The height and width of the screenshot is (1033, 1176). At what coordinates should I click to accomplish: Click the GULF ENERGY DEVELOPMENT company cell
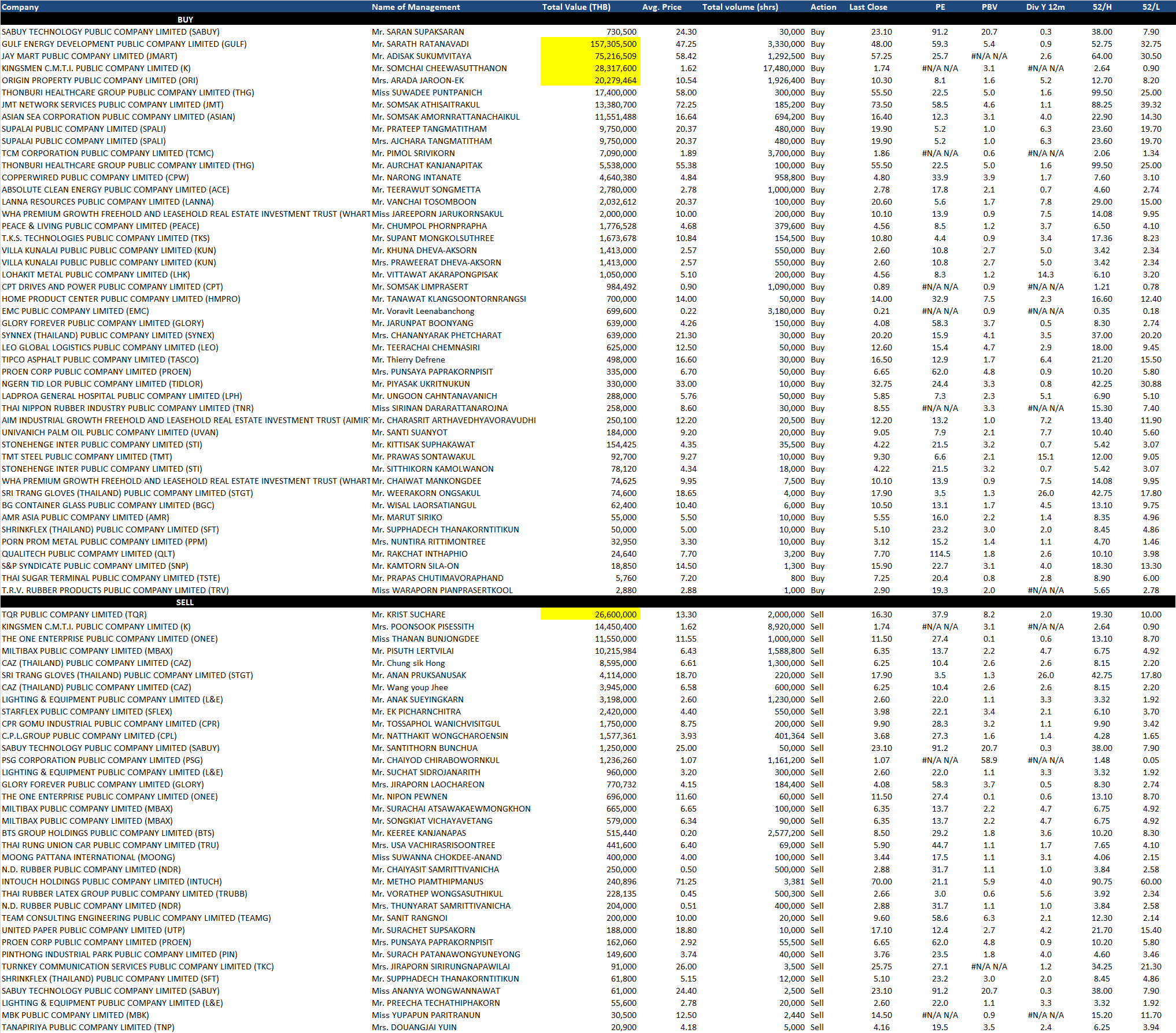pos(124,44)
